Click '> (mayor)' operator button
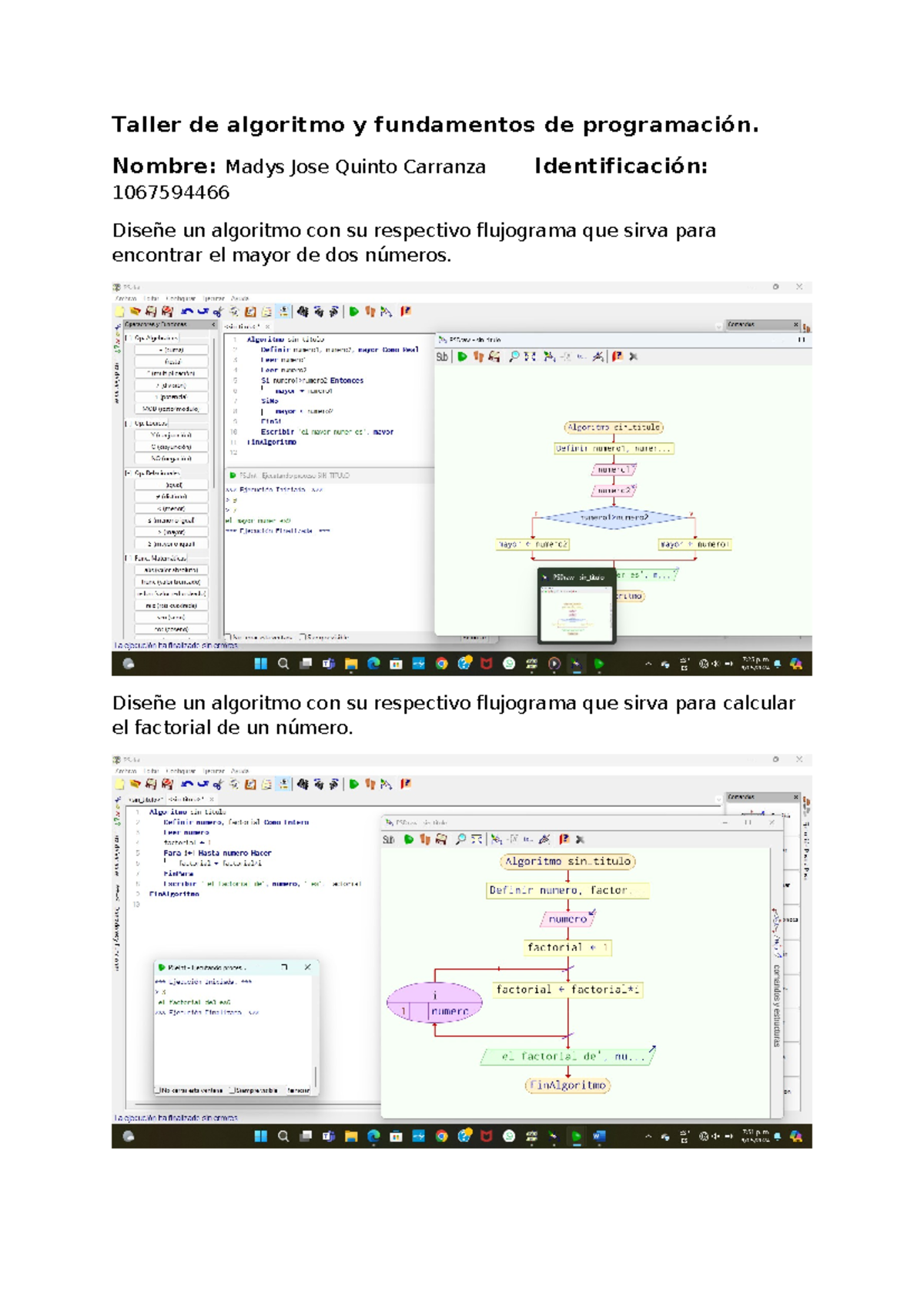924x1306 pixels. point(171,532)
